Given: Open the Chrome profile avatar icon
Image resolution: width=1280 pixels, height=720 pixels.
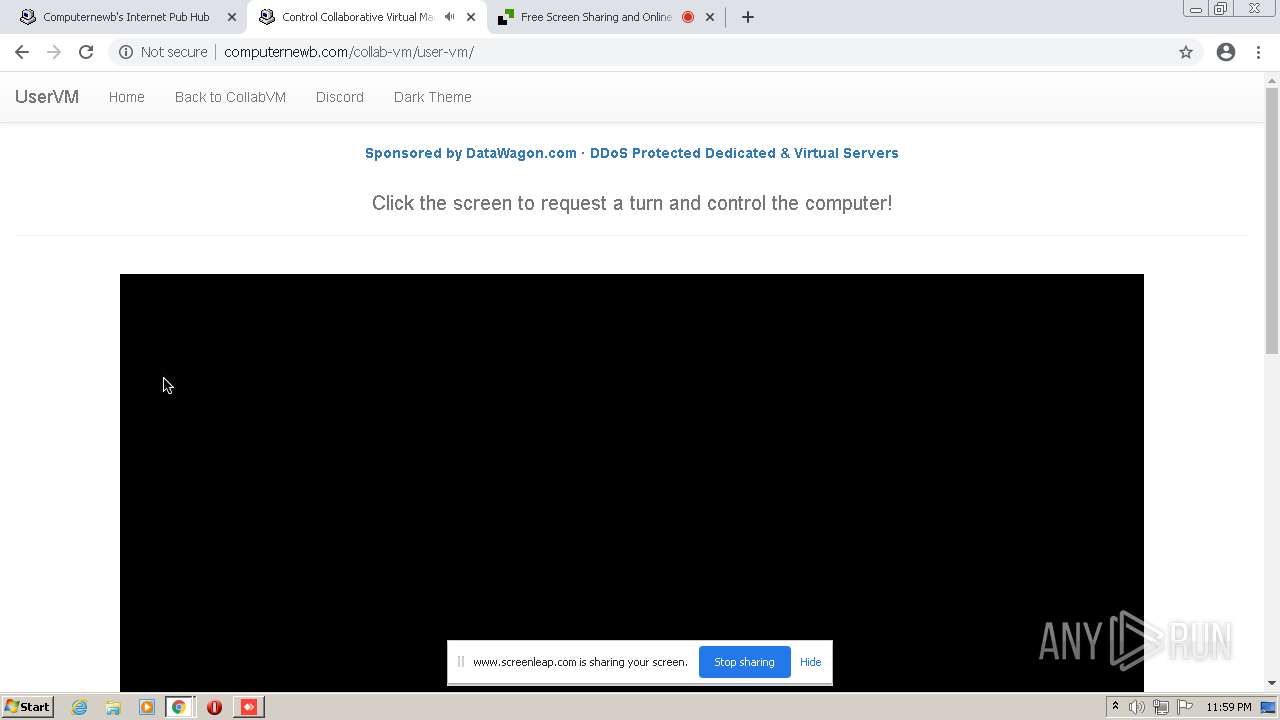Looking at the screenshot, I should point(1226,52).
